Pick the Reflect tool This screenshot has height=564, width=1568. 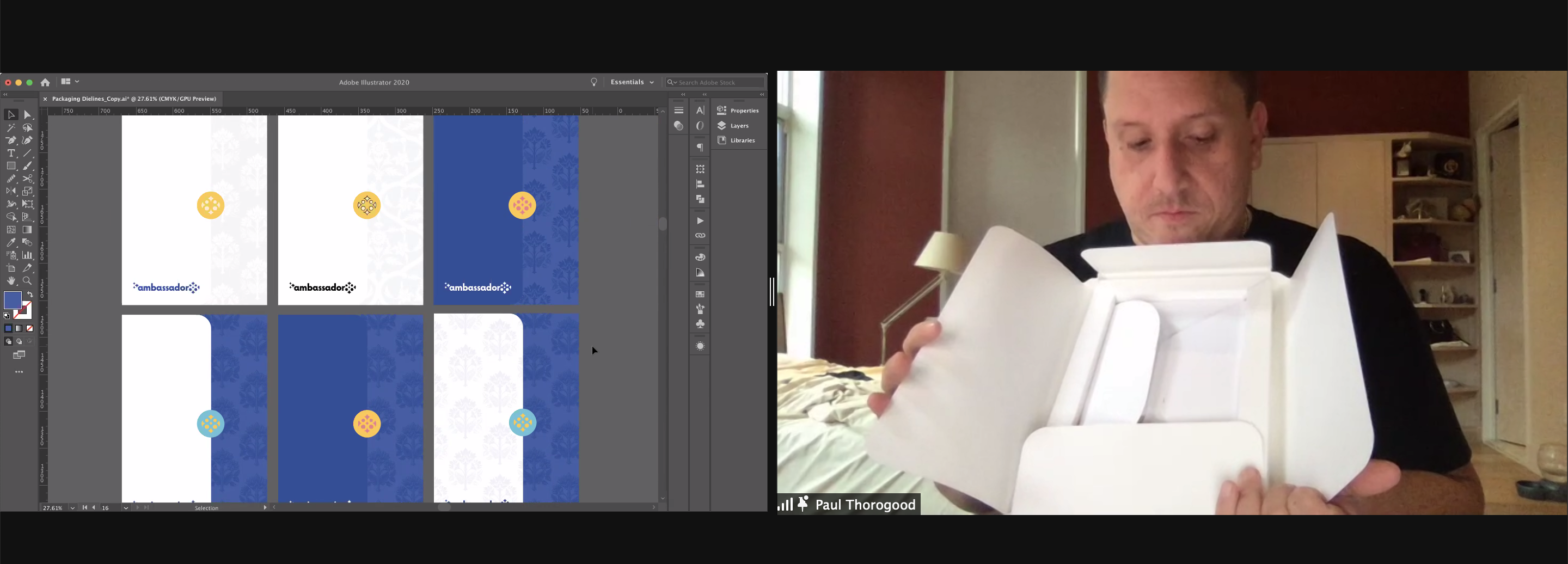coord(11,191)
